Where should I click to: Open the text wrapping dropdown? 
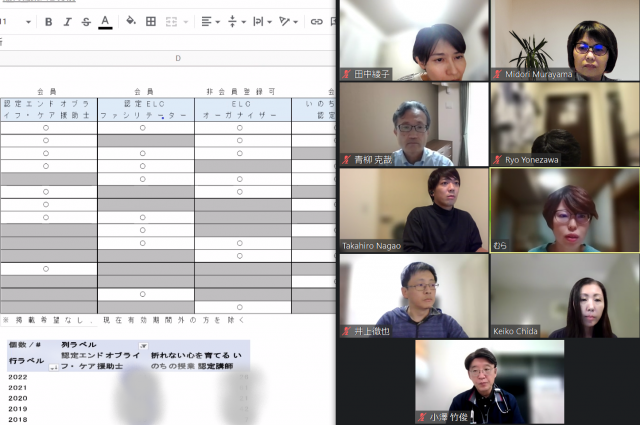(262, 21)
